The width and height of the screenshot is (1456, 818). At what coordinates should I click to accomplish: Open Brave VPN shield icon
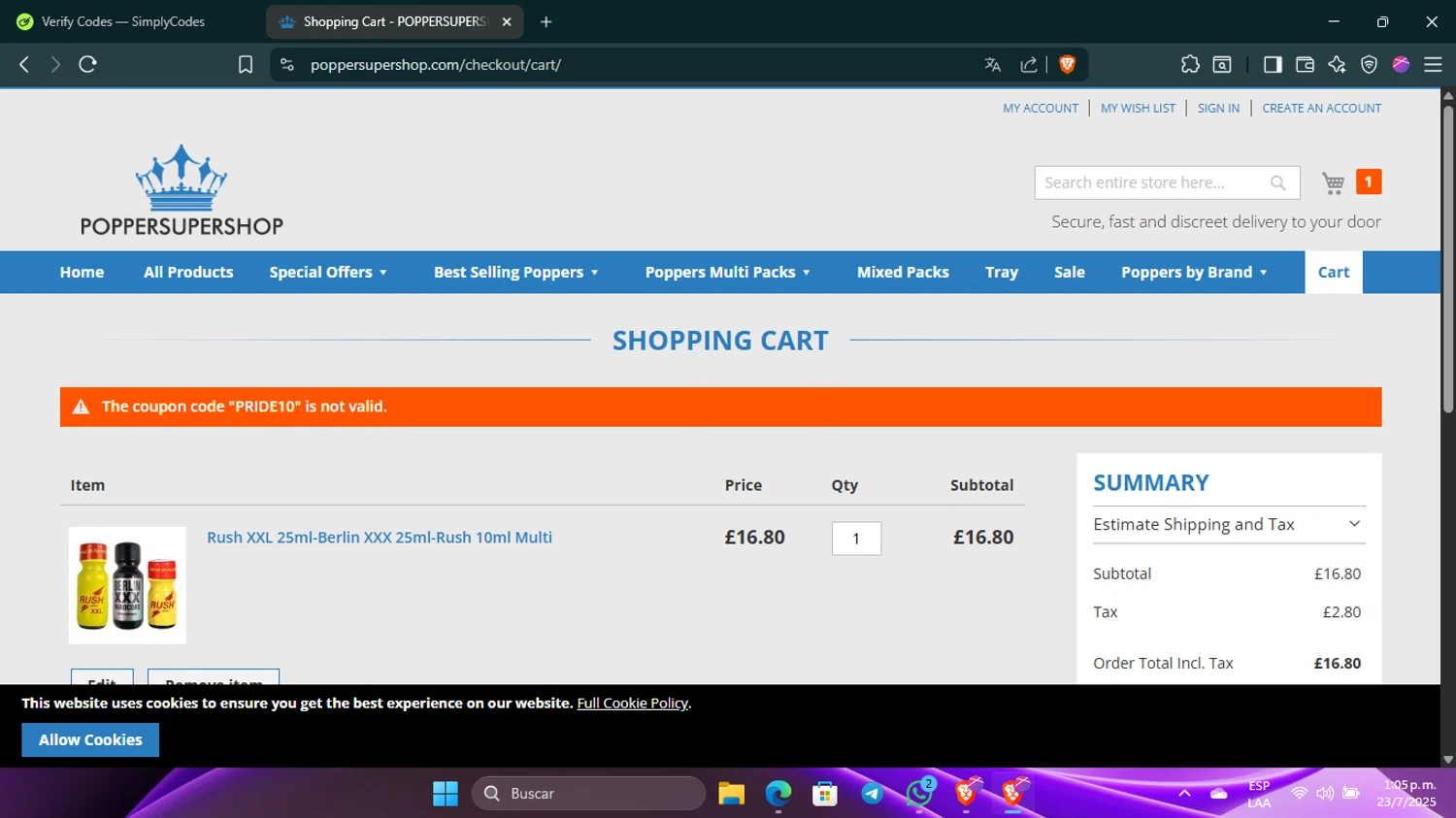pos(1369,64)
